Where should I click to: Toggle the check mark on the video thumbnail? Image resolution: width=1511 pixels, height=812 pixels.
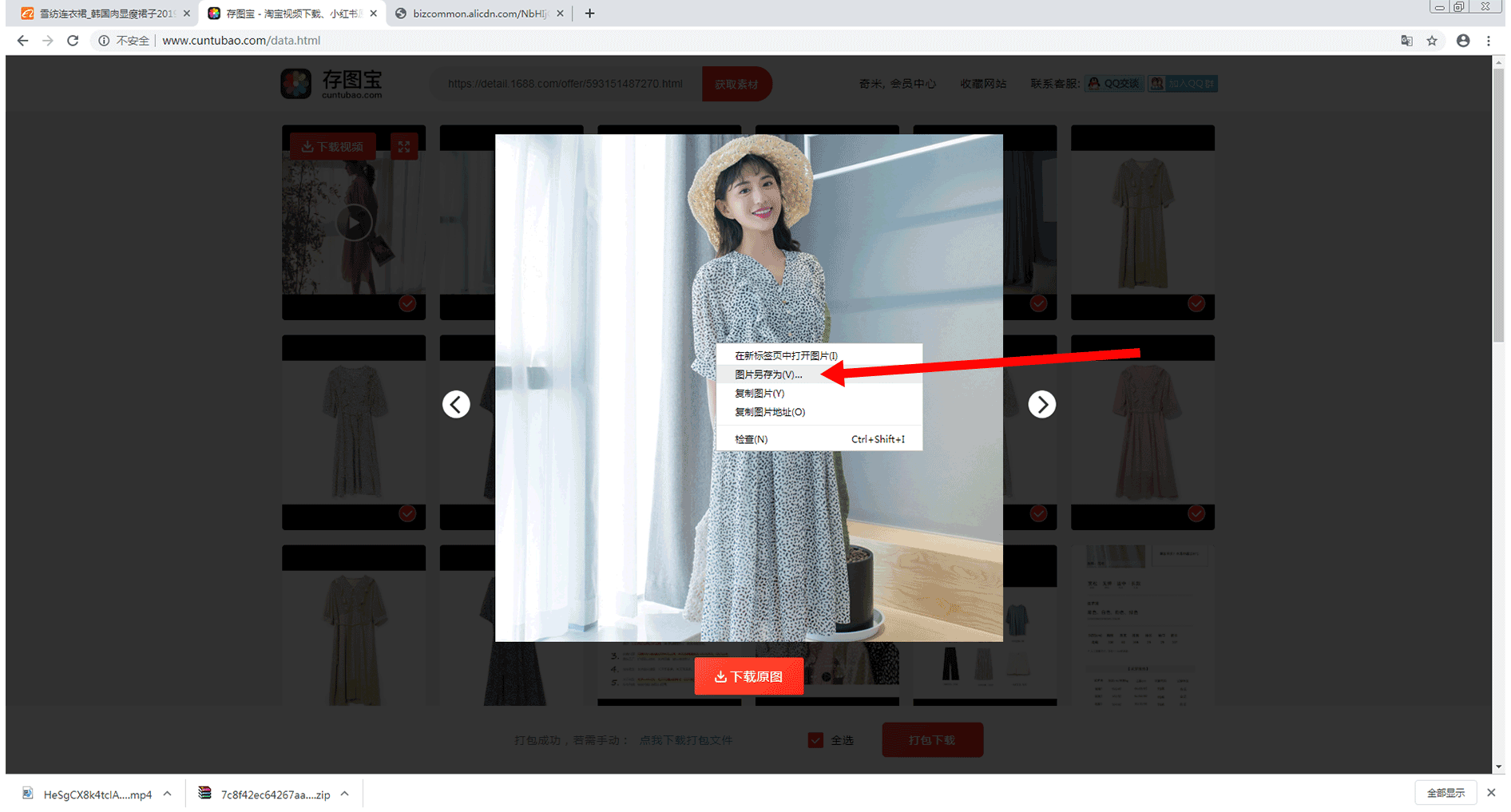point(407,303)
